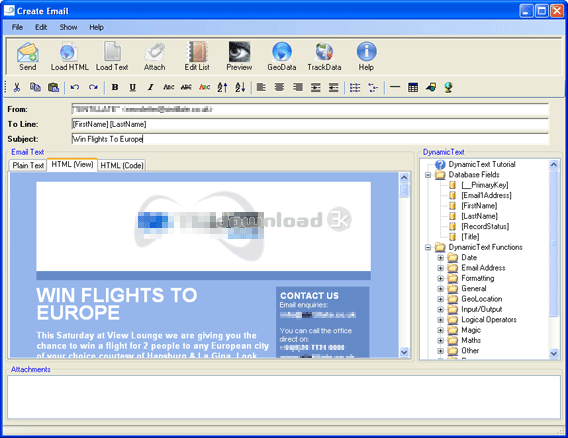Viewport: 568px width, 438px height.
Task: Expand the GeoLocation folder
Action: (x=440, y=299)
